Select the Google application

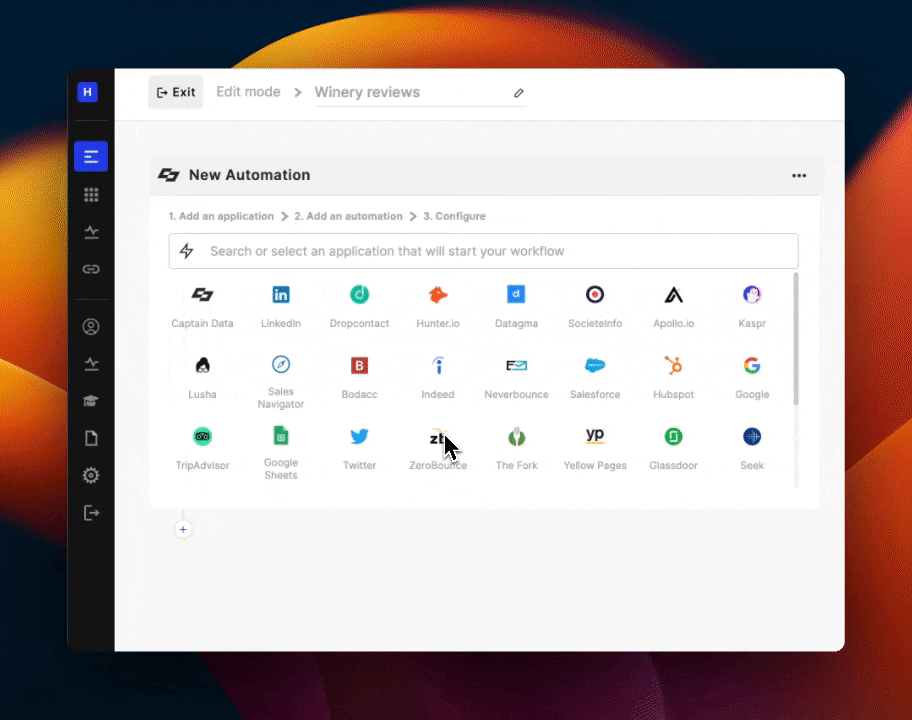752,378
